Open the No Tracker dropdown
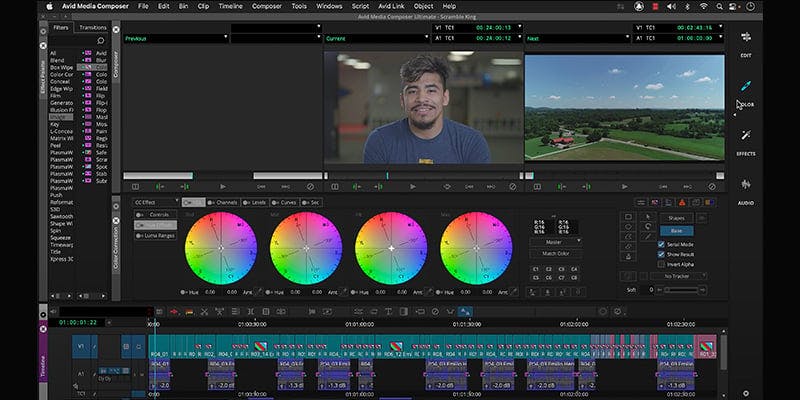This screenshot has height=400, width=800. click(x=678, y=276)
